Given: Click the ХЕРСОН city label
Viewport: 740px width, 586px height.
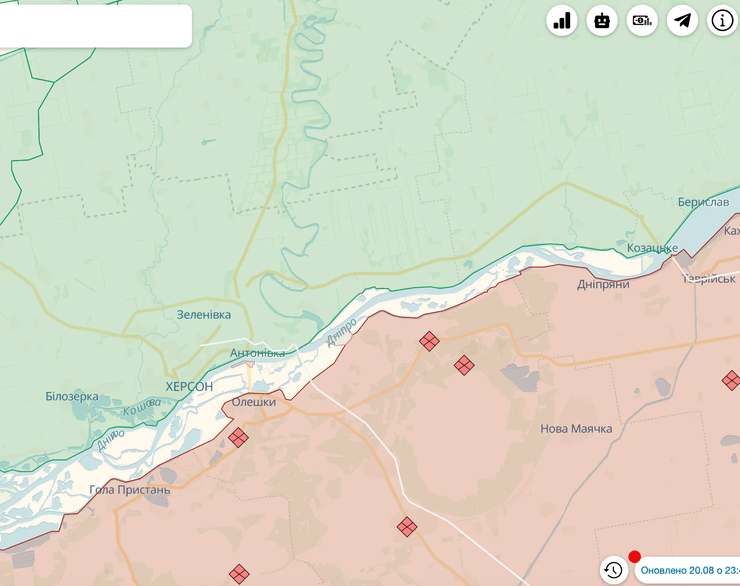Looking at the screenshot, I should [189, 386].
